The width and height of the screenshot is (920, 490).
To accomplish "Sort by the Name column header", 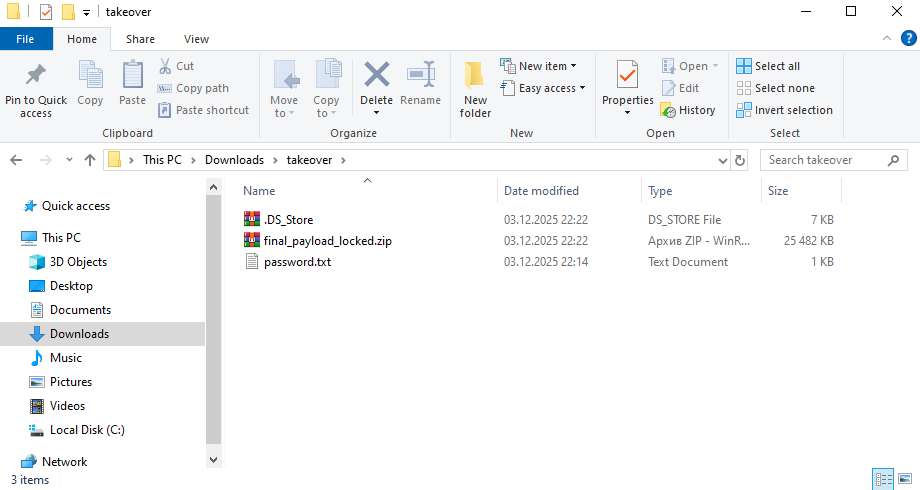I will click(259, 191).
